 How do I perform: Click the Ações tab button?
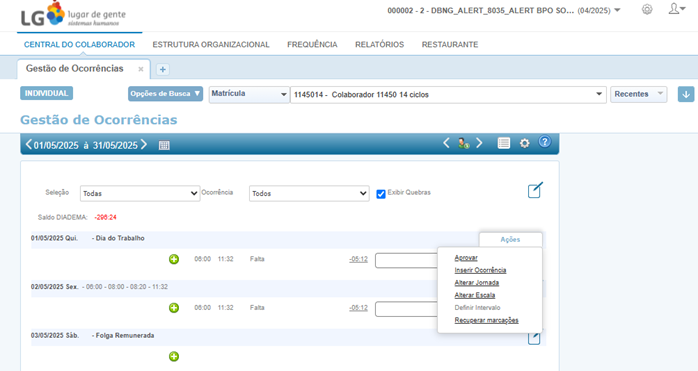click(x=510, y=240)
